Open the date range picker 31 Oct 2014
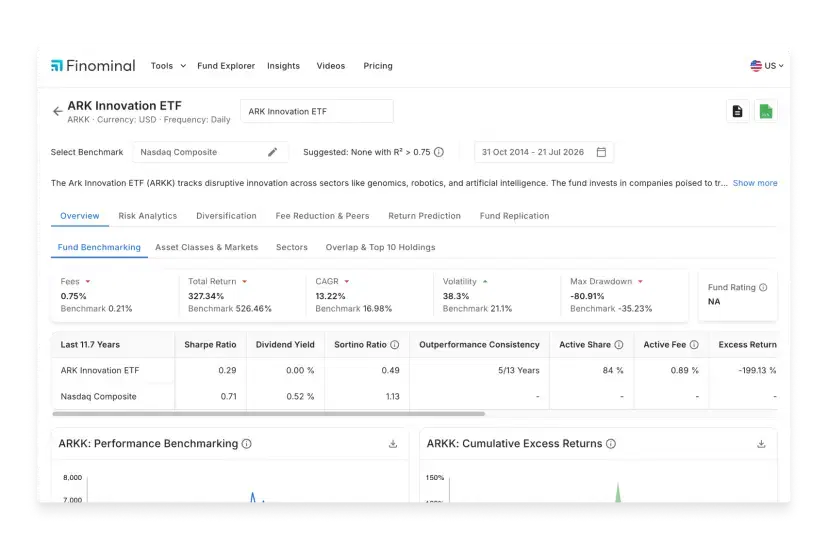The width and height of the screenshot is (828, 546). [544, 152]
